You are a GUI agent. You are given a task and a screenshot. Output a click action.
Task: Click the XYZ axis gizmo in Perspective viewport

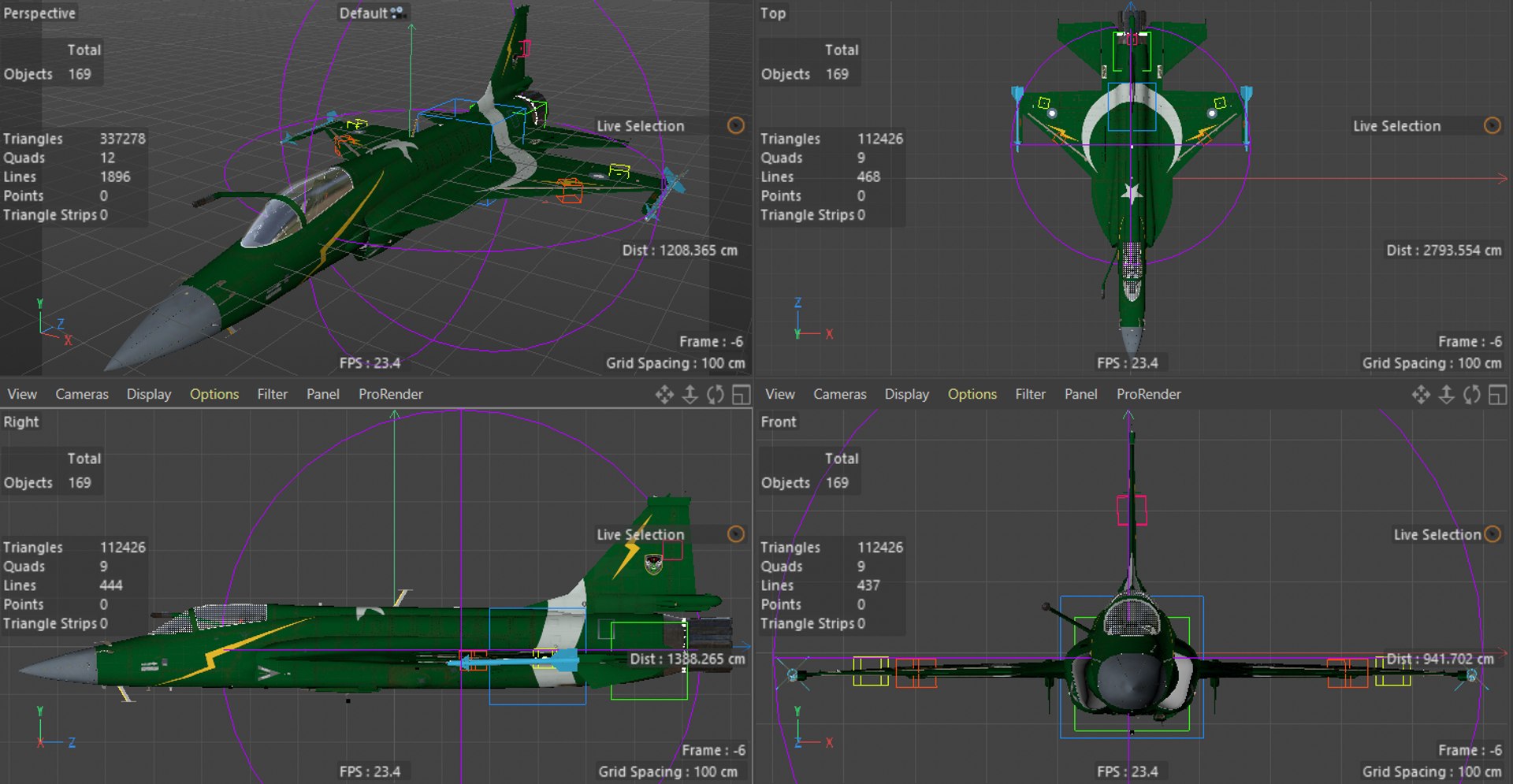54,322
